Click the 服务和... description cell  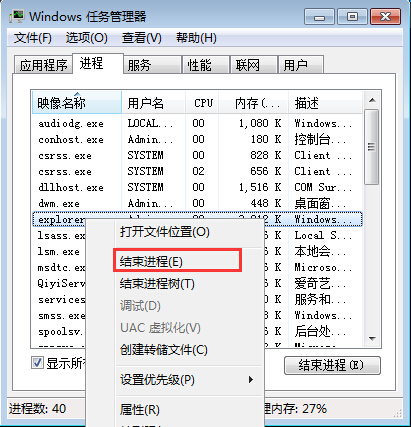320,299
